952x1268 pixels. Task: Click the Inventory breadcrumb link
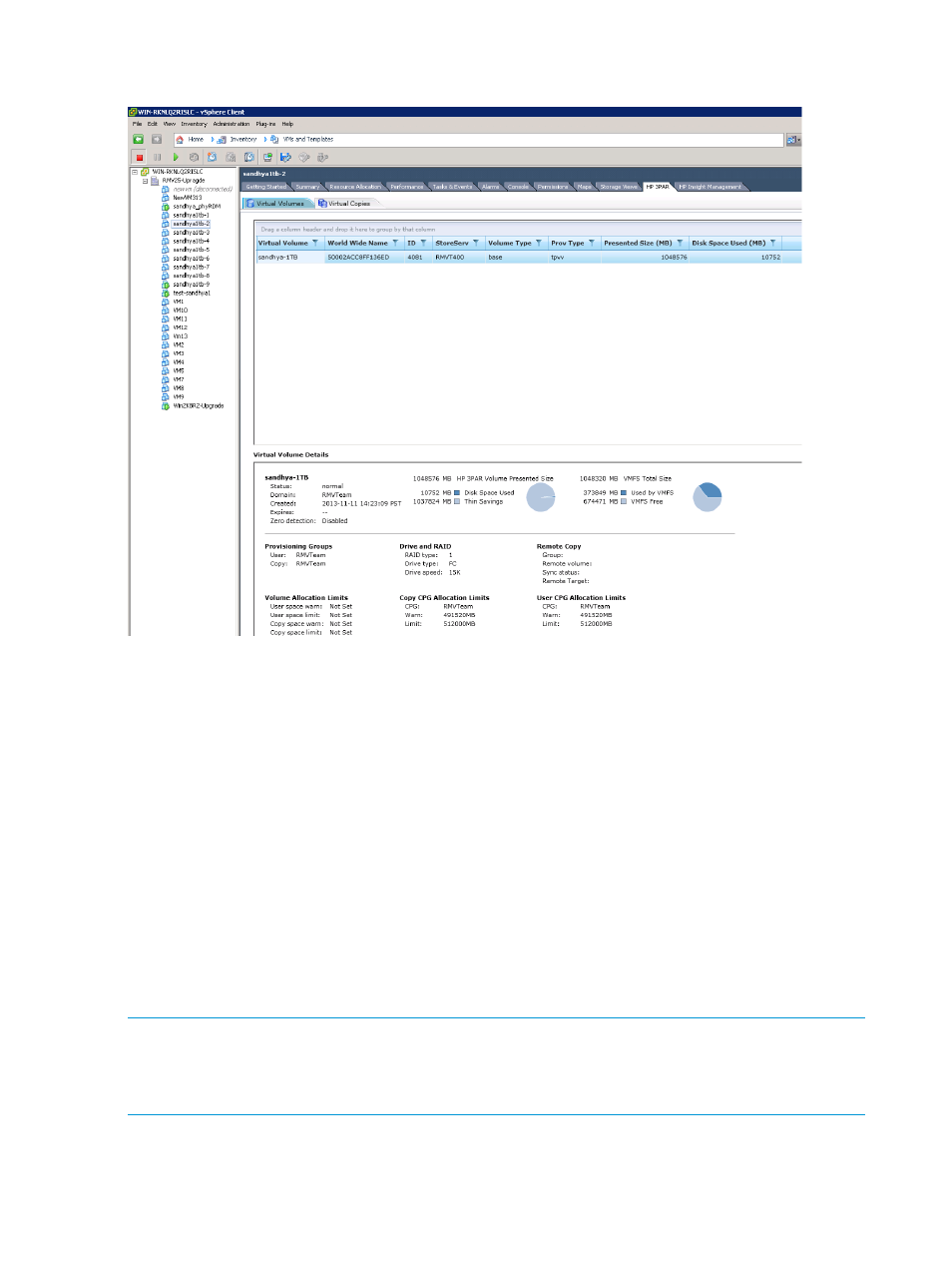coord(243,140)
